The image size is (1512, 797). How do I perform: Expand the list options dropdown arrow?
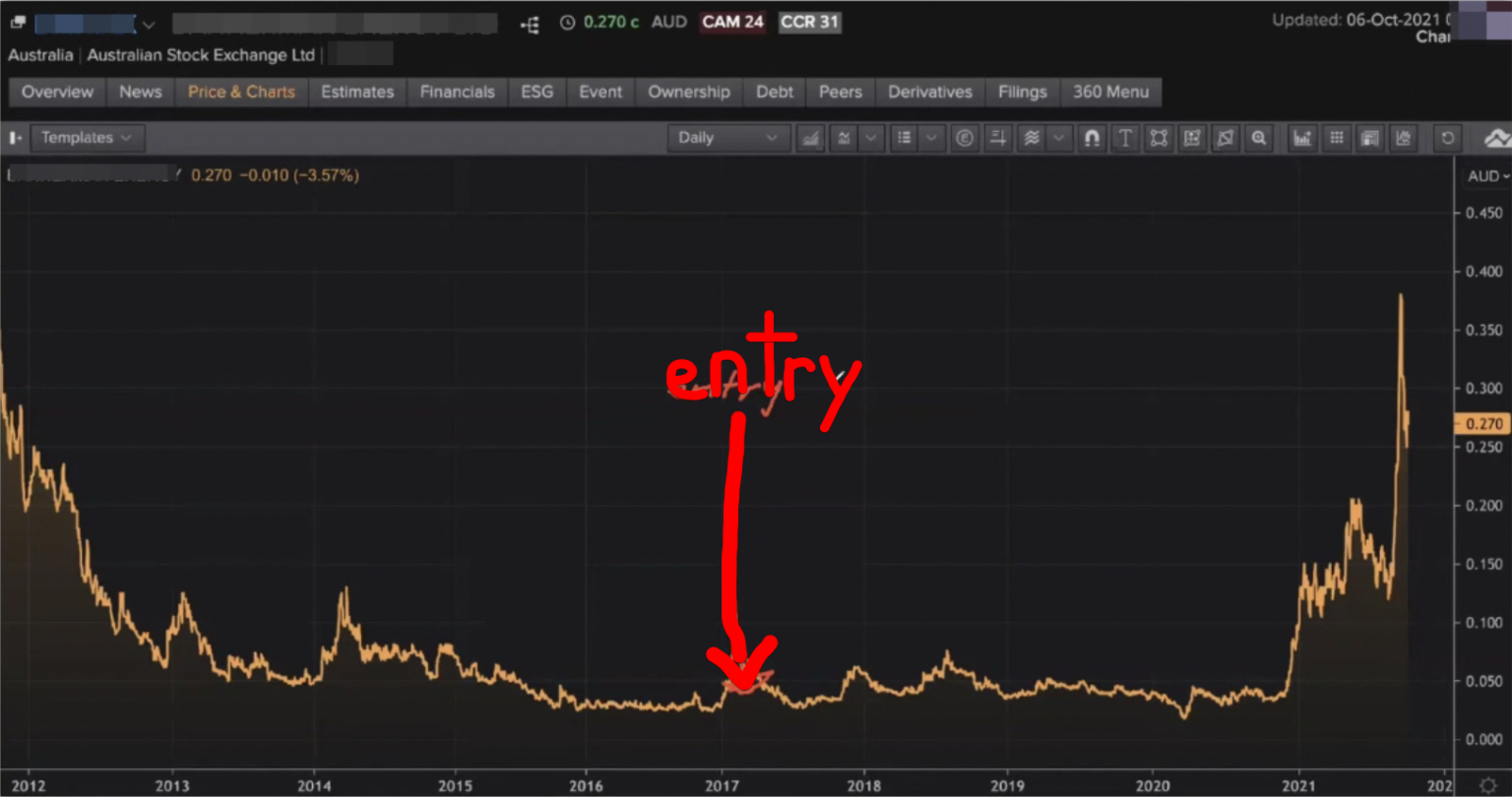[x=931, y=138]
